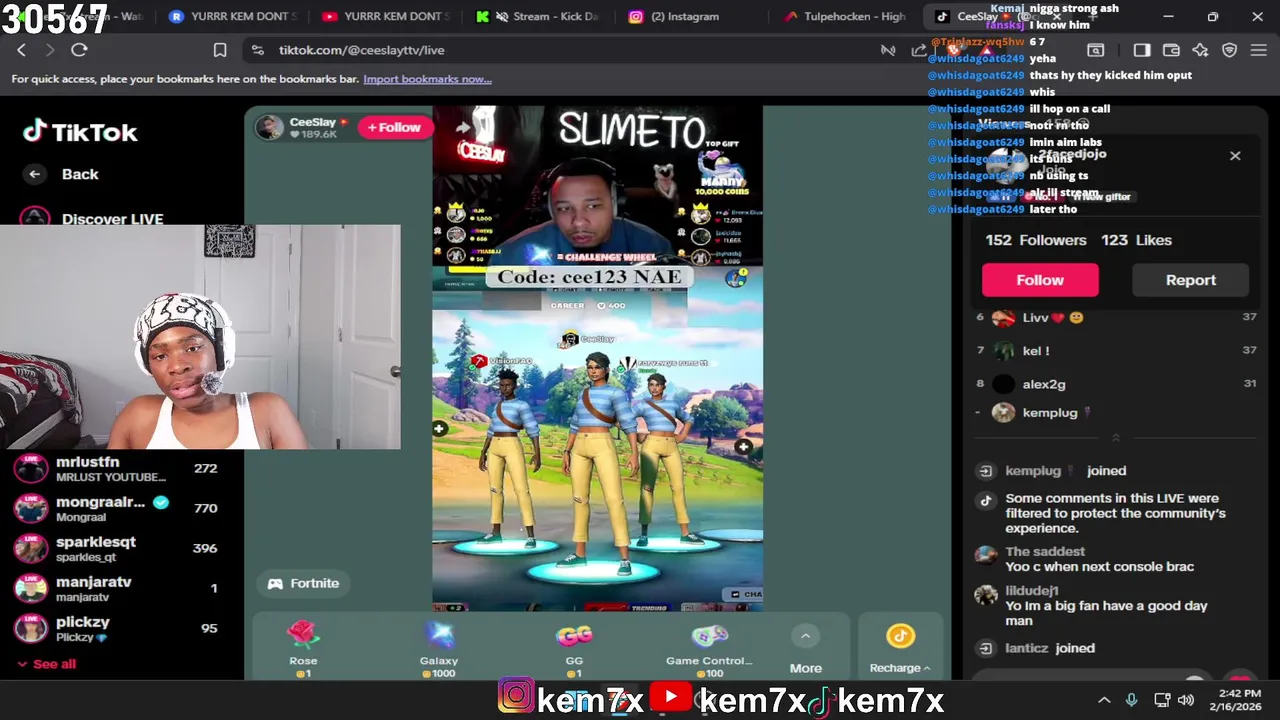Click the 152 Followers count
1280x720 pixels.
1036,240
